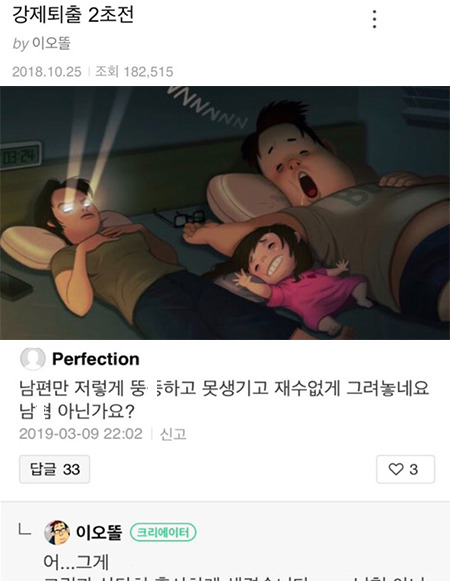
Task: Open 이오똘 creator profile avatar
Action: point(57,532)
